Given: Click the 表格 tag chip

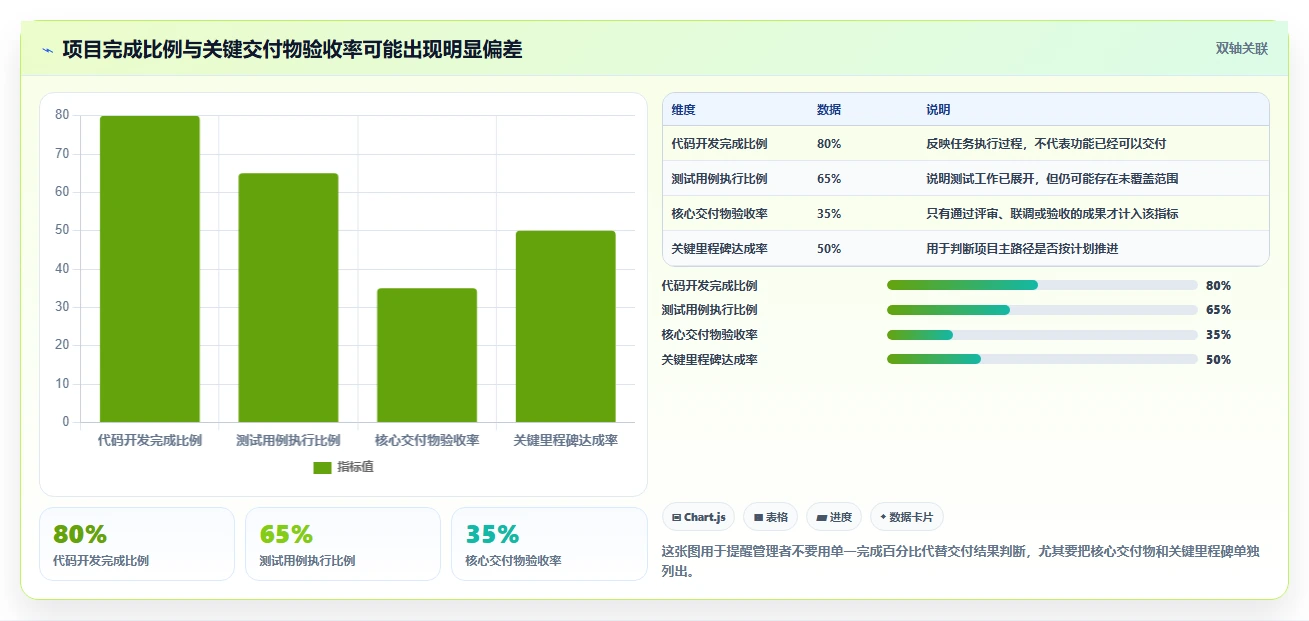Looking at the screenshot, I should coord(770,517).
